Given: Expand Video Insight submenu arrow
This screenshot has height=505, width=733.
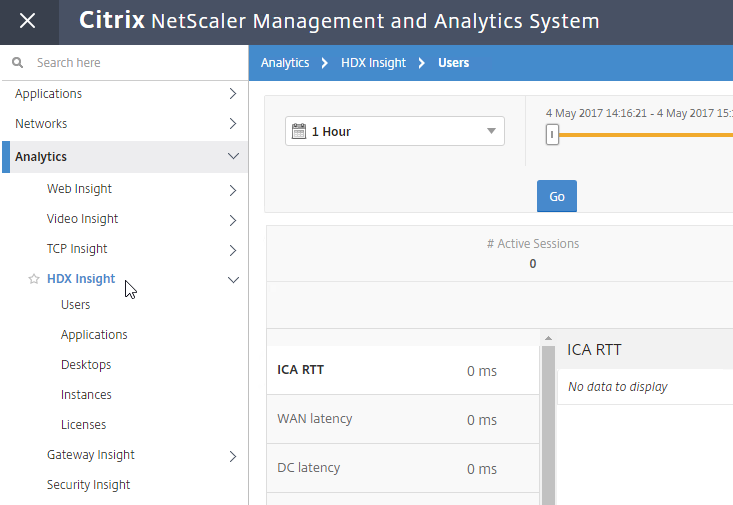Looking at the screenshot, I should click(x=233, y=220).
